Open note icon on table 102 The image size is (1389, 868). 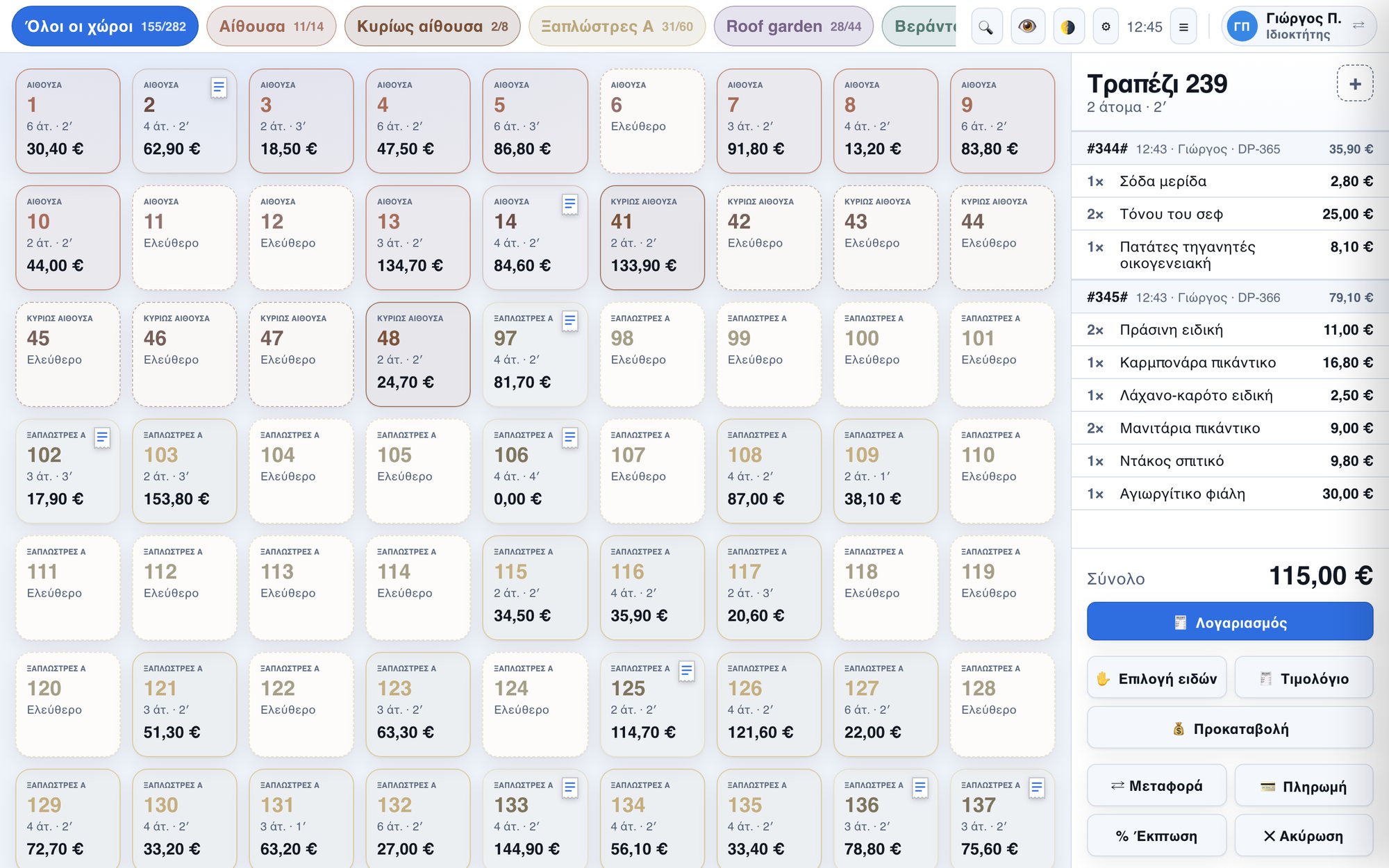coord(102,437)
